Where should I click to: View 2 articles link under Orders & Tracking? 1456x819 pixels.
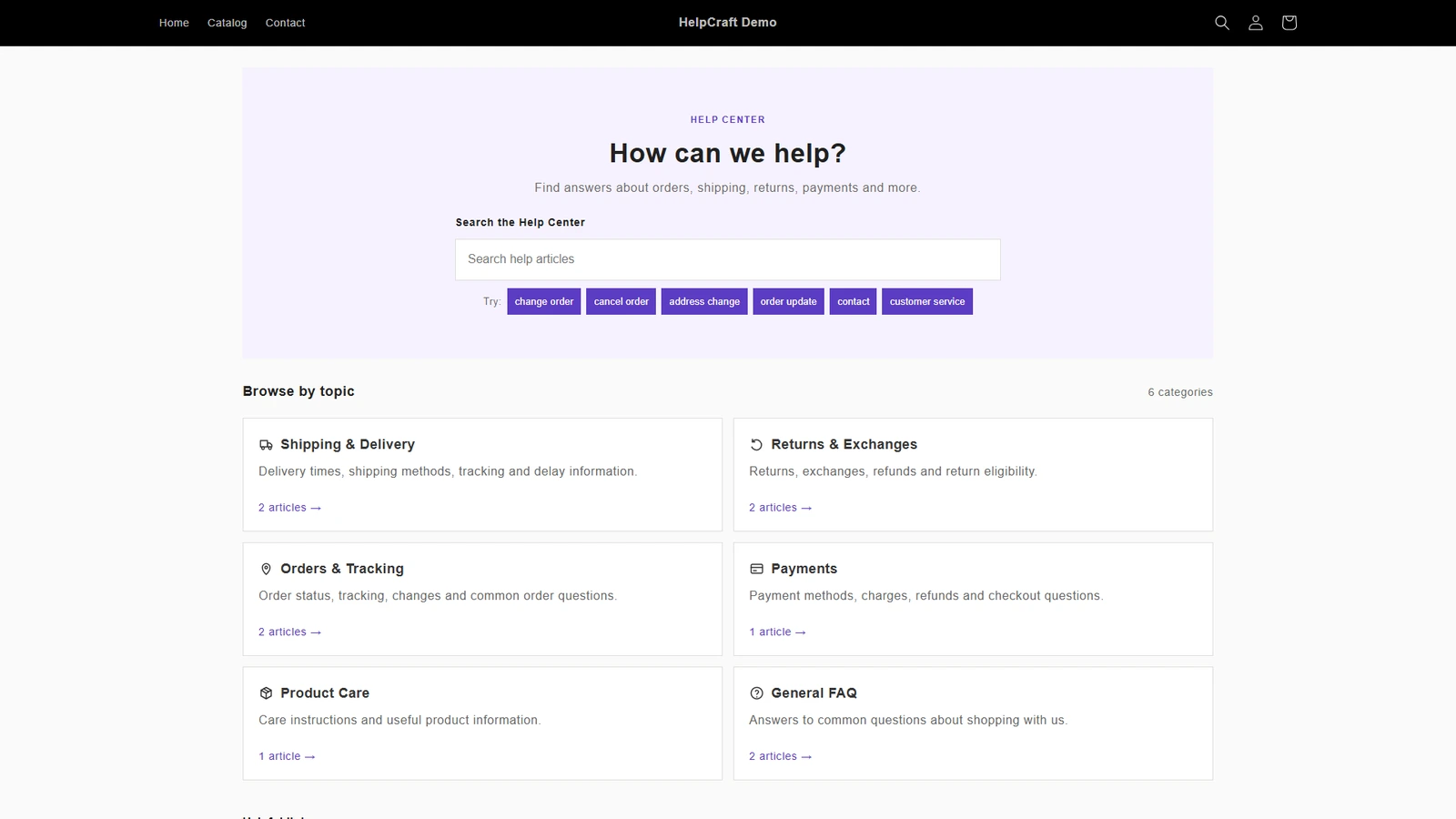pyautogui.click(x=289, y=632)
